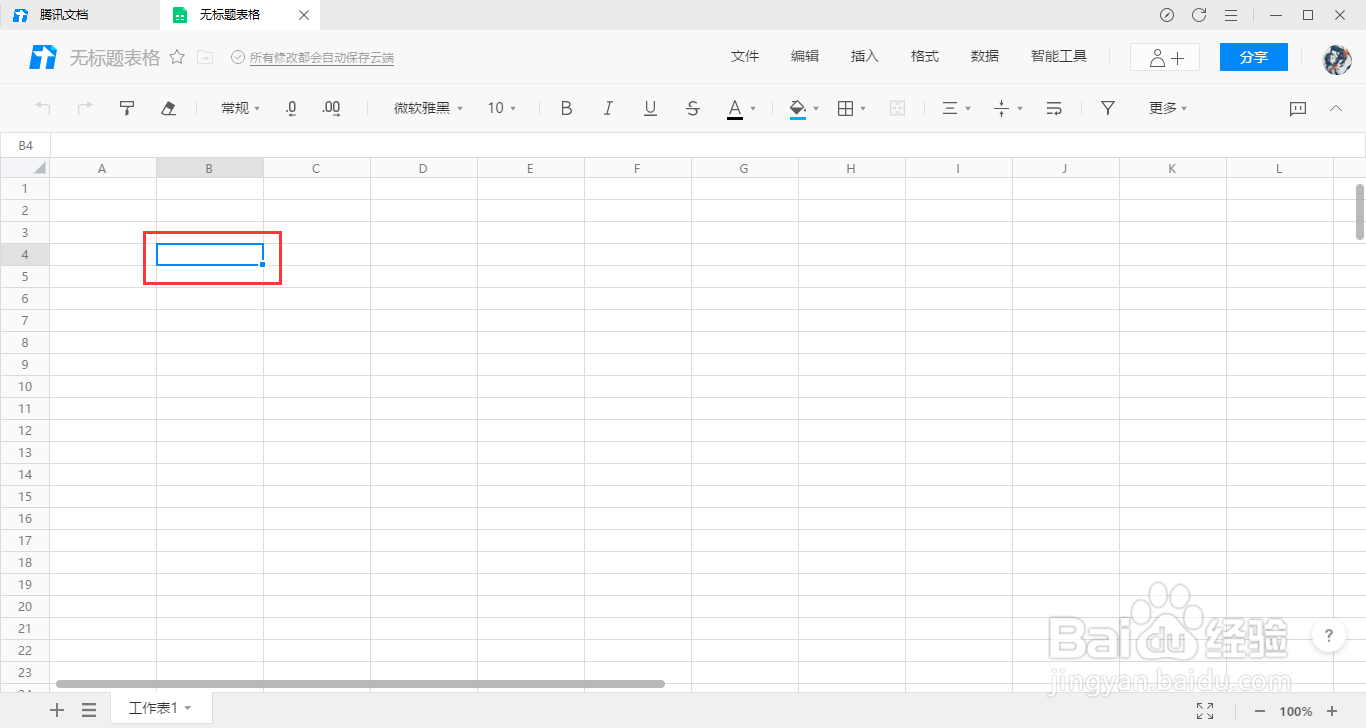Image resolution: width=1366 pixels, height=728 pixels.
Task: Add a new sheet with plus icon
Action: [57, 710]
